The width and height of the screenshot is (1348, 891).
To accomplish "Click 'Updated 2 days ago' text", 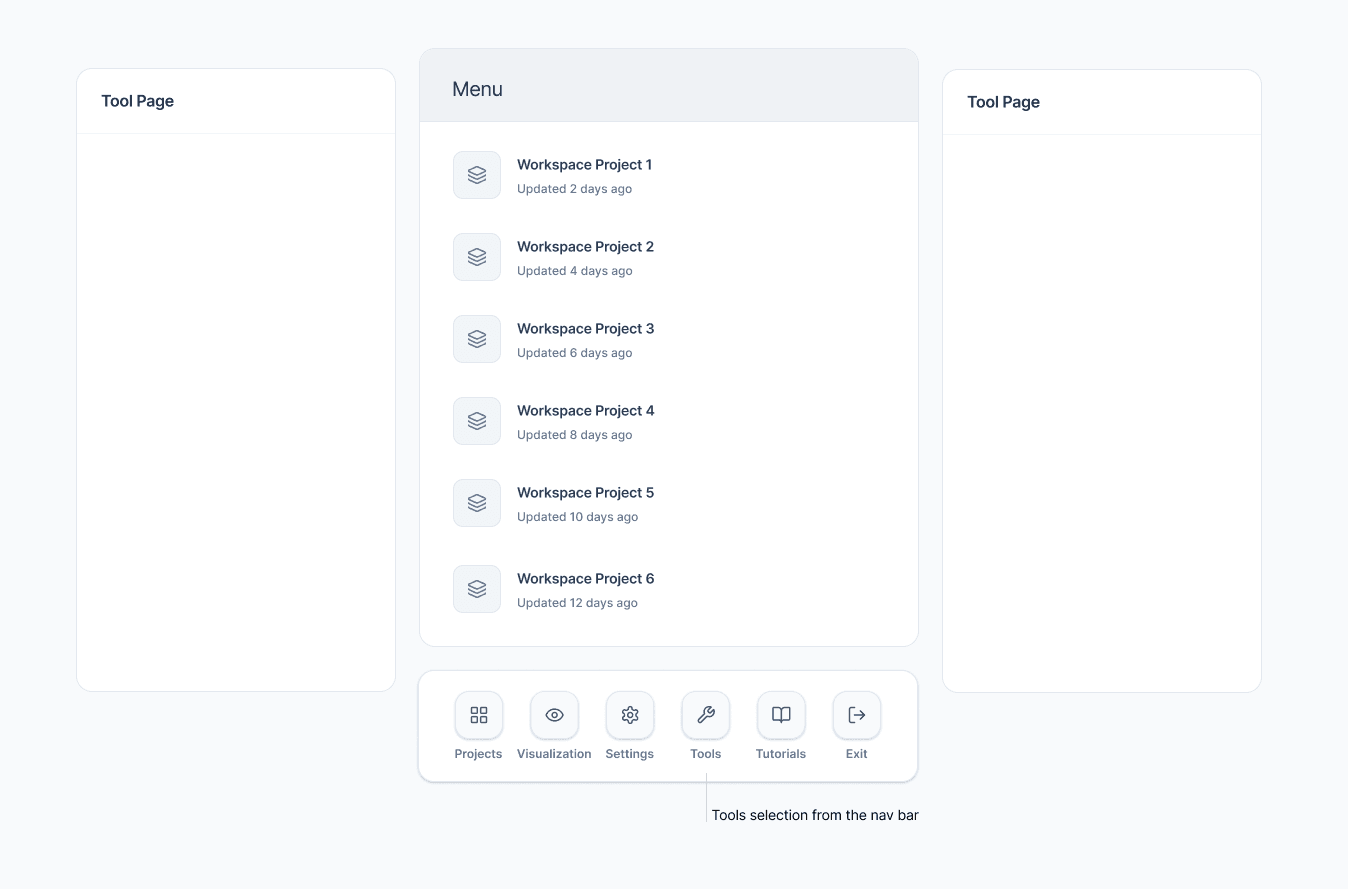I will (x=574, y=189).
